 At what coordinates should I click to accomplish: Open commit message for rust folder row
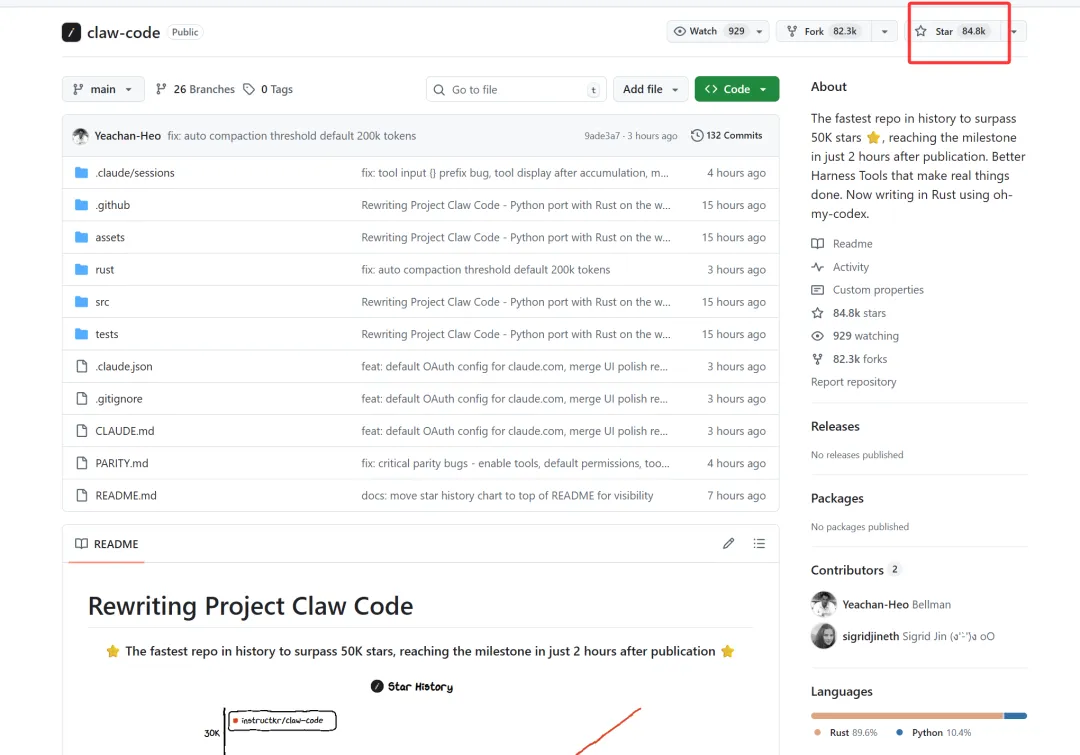click(x=486, y=269)
